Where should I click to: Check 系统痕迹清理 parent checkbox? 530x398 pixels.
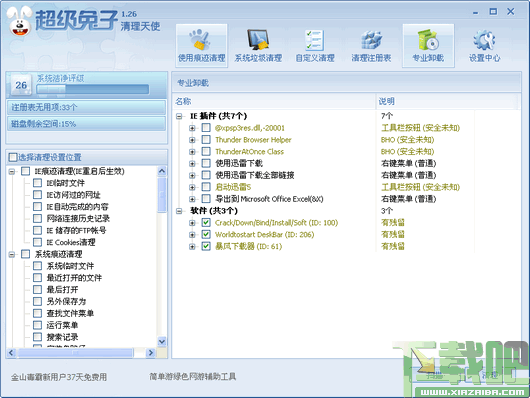coord(25,254)
